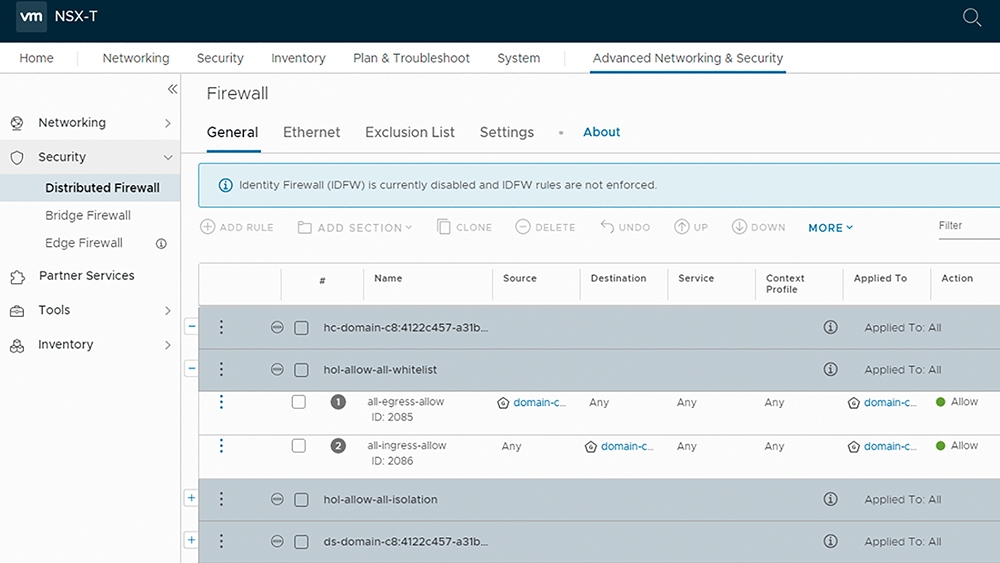This screenshot has width=1000, height=563.
Task: Open the MORE dropdown
Action: pyautogui.click(x=830, y=228)
